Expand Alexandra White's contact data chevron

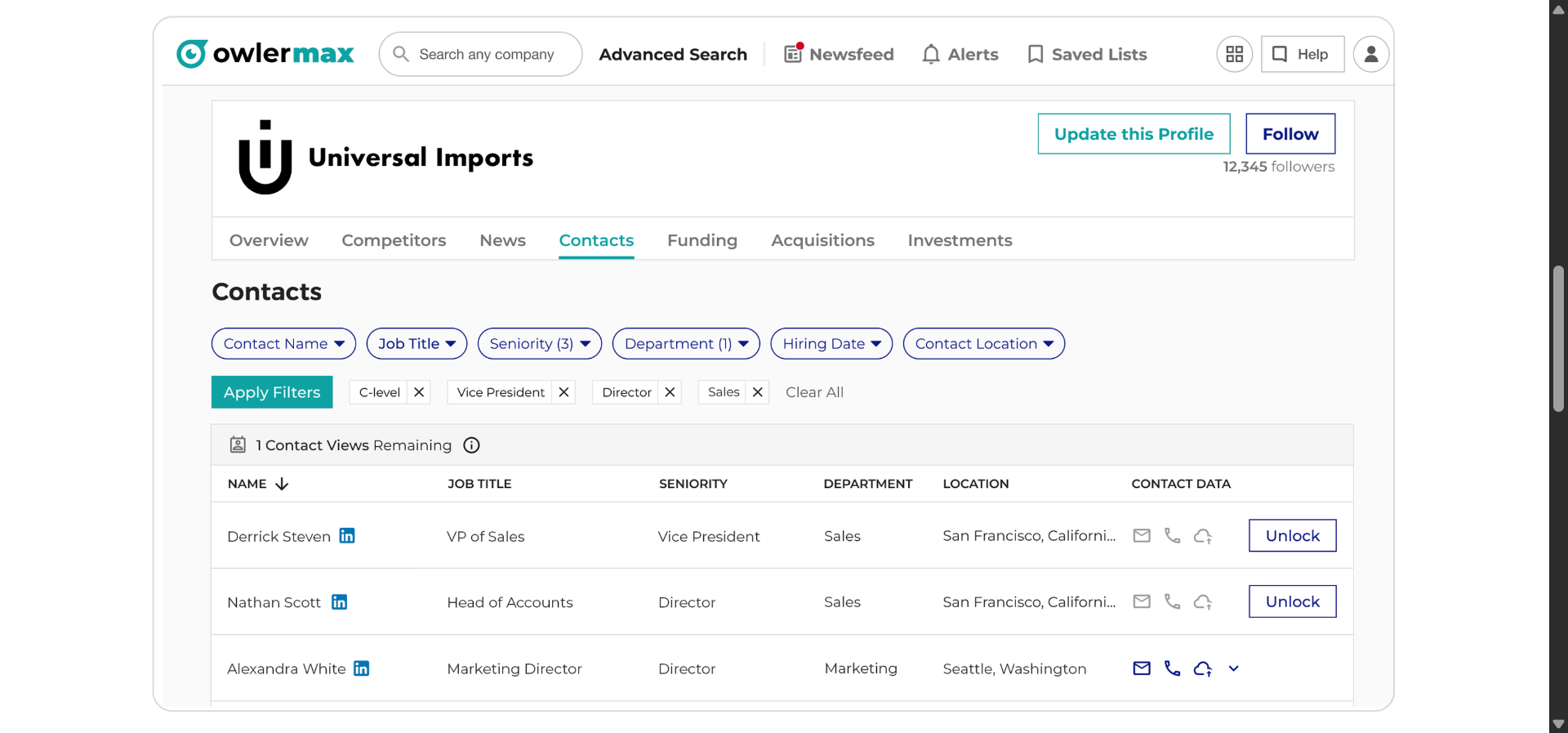coord(1233,668)
